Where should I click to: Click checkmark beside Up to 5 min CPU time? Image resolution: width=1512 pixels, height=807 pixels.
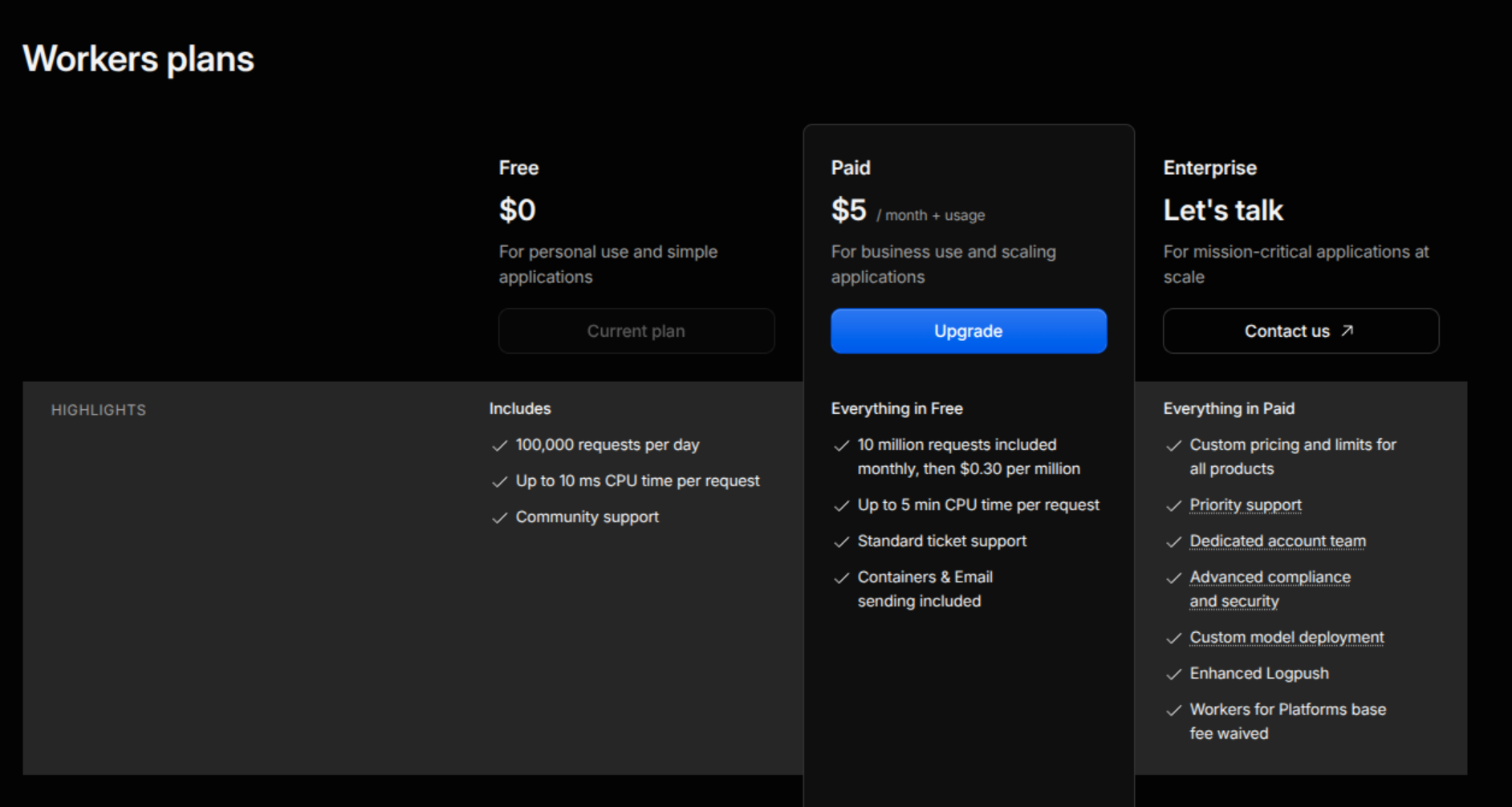pyautogui.click(x=842, y=505)
